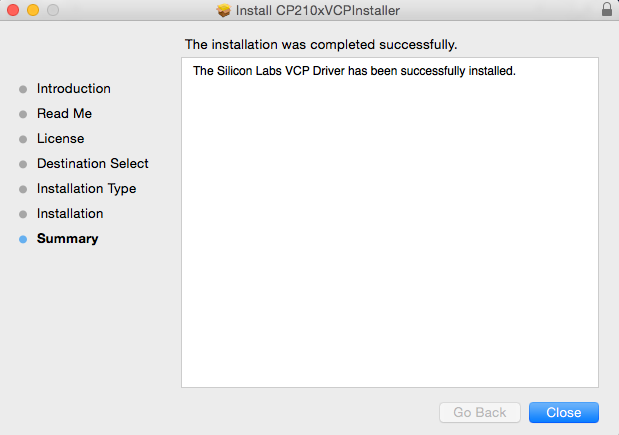Minimize the installer with the yellow button

(32, 10)
